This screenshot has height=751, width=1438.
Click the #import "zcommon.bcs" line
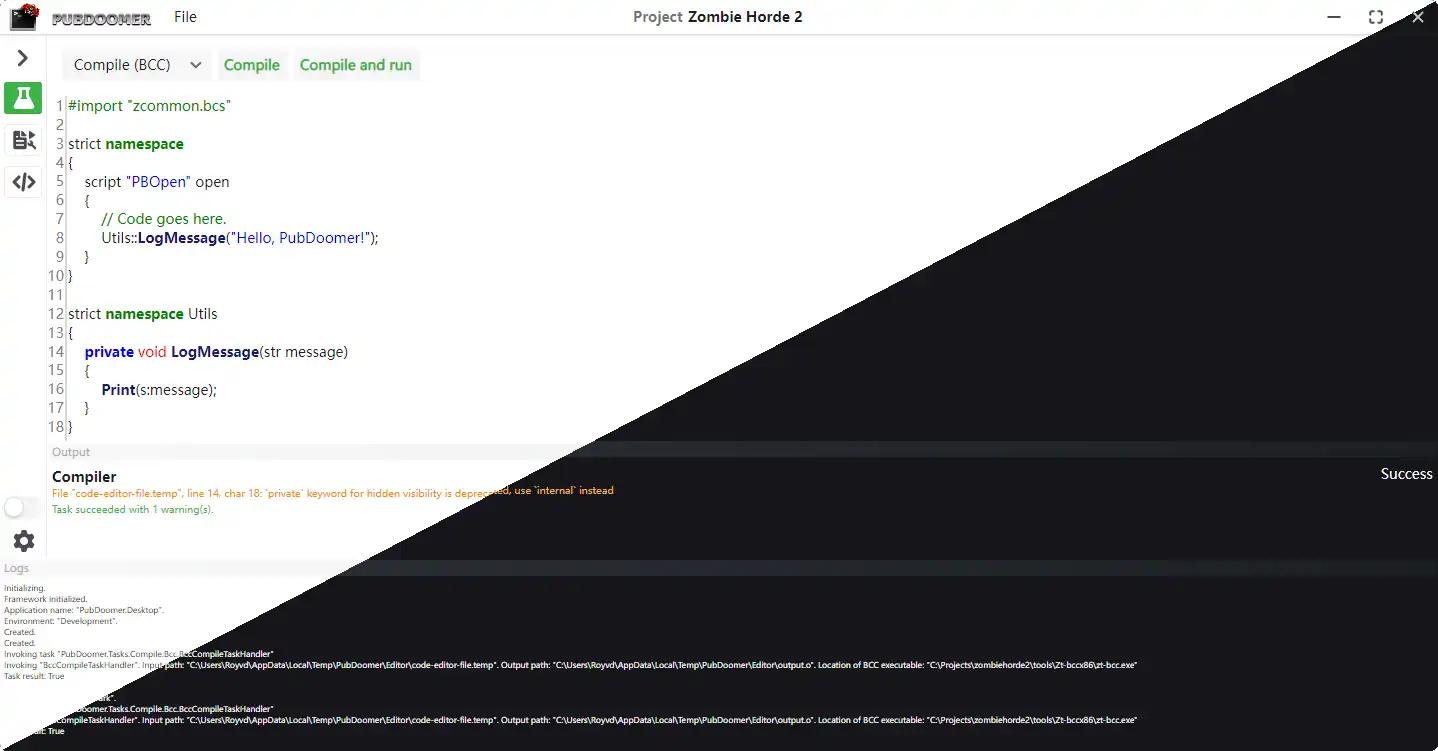tap(150, 105)
